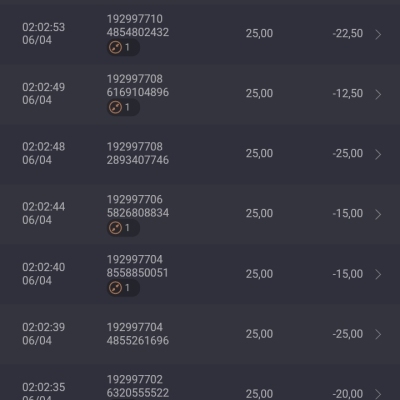400x400 pixels.
Task: Open details arrow for 02:02:40 entry
Action: 378,274
